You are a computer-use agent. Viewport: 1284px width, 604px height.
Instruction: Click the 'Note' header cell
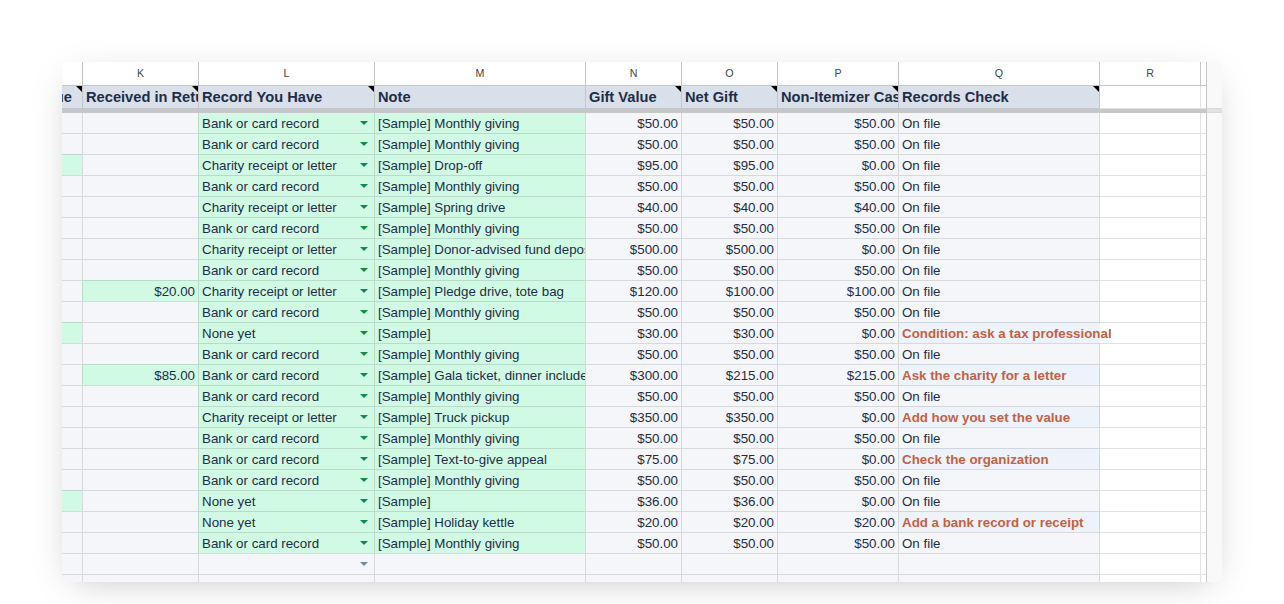(480, 97)
